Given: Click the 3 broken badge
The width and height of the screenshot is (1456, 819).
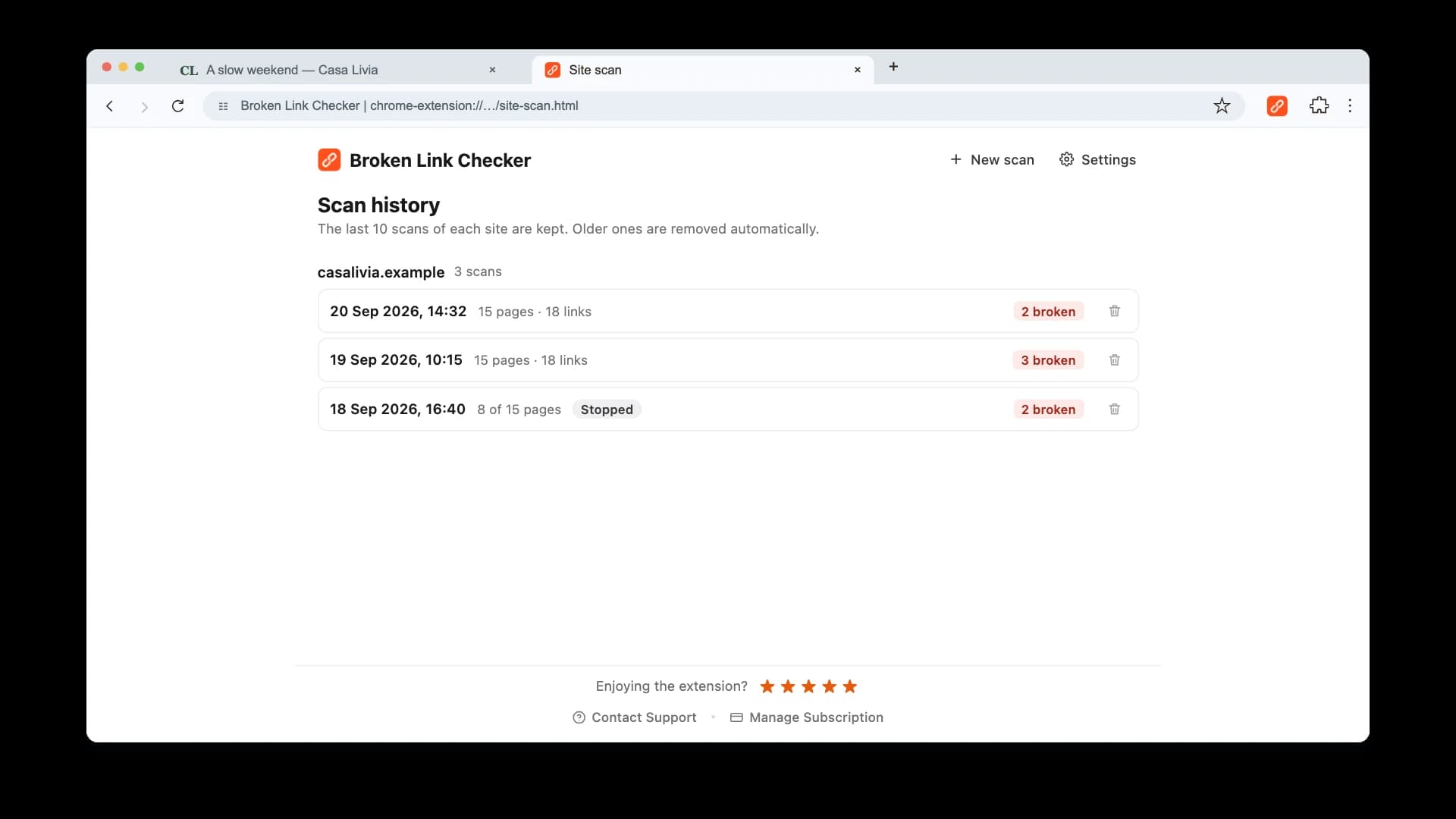Looking at the screenshot, I should 1048,360.
